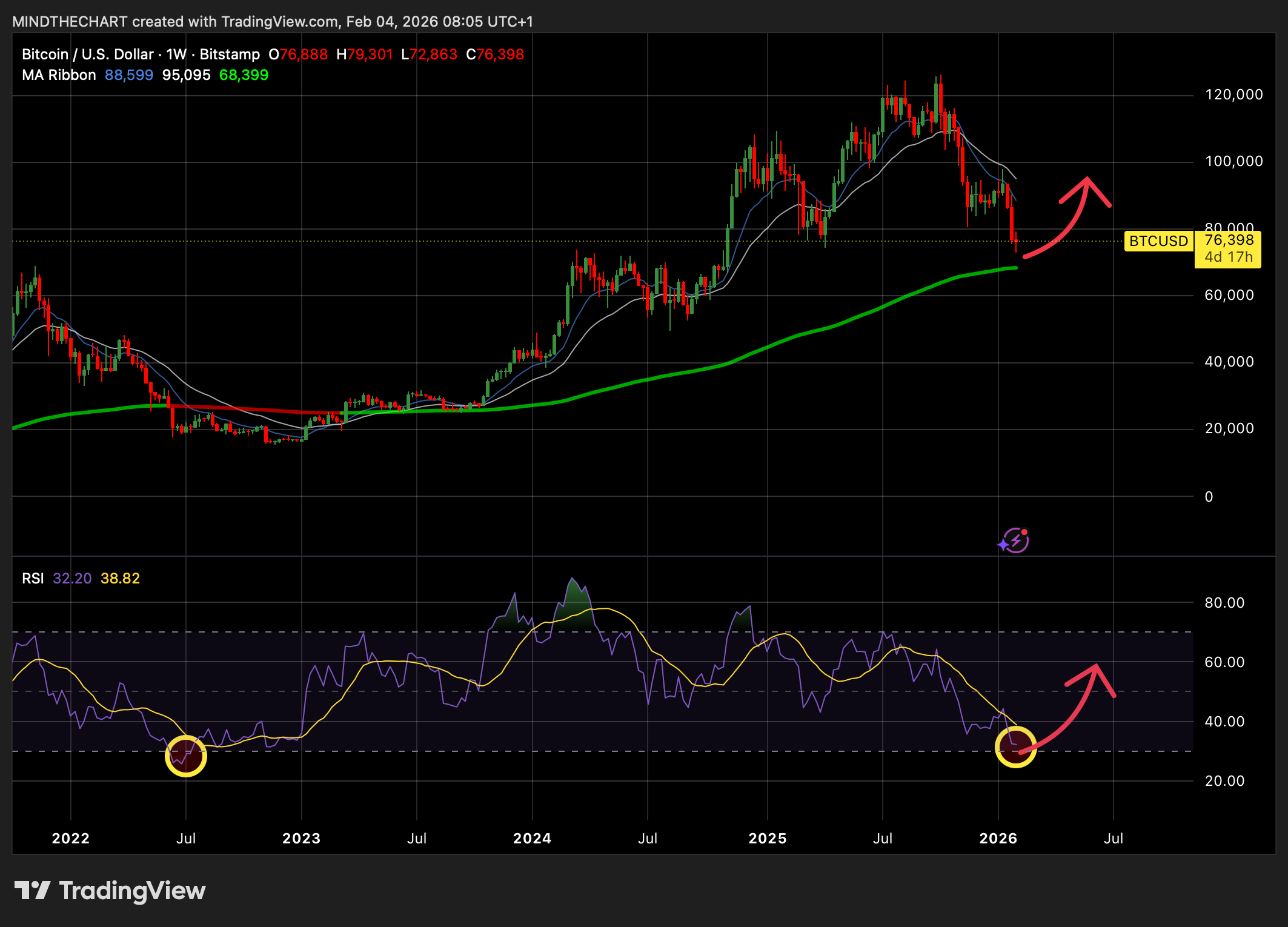Click the TradingView logo at bottom left
This screenshot has width=1288, height=927.
[x=109, y=891]
